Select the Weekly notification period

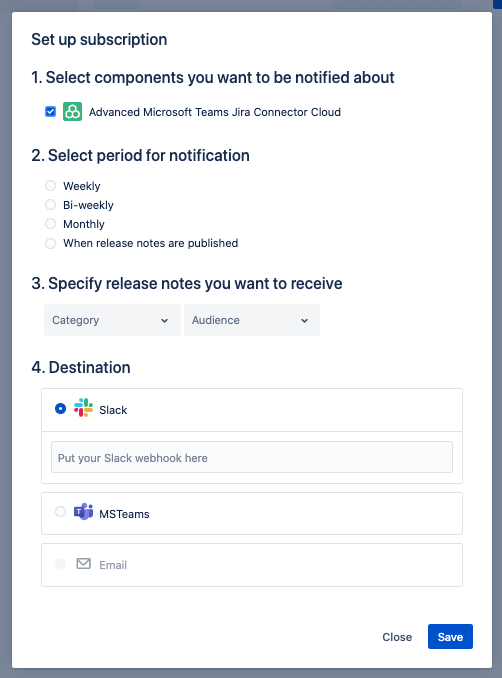51,185
